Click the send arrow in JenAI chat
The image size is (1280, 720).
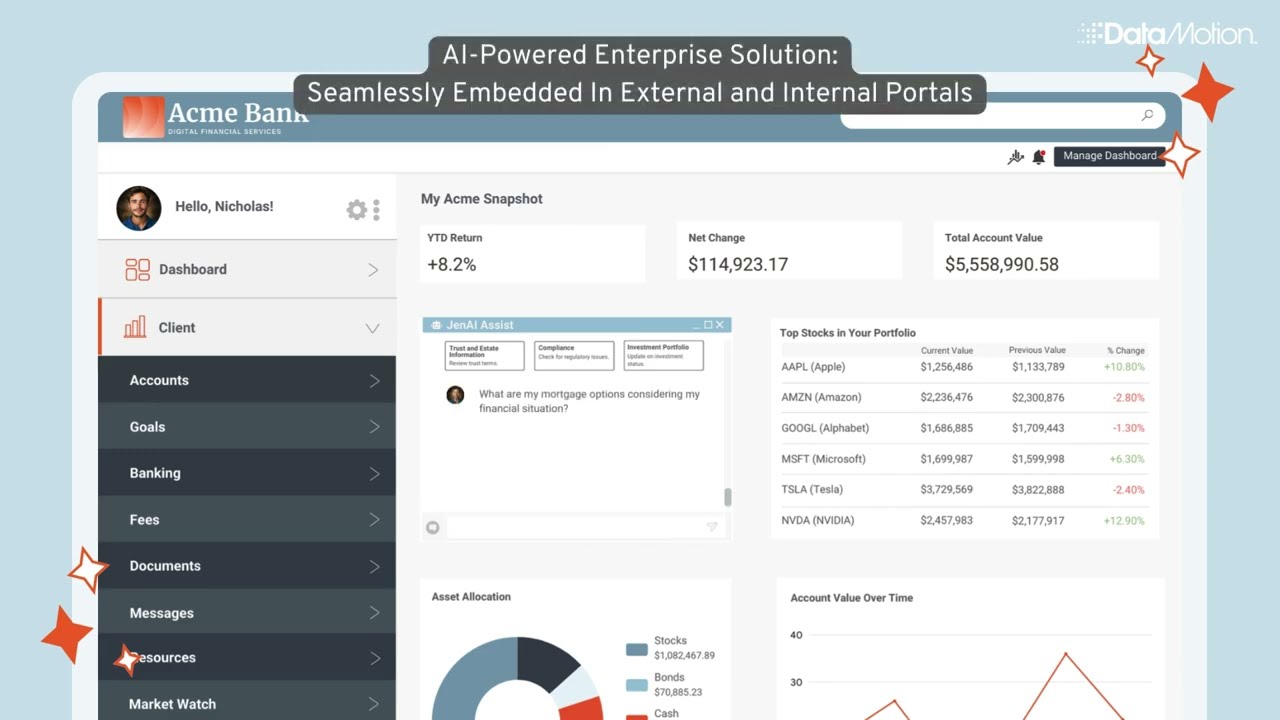pos(712,527)
